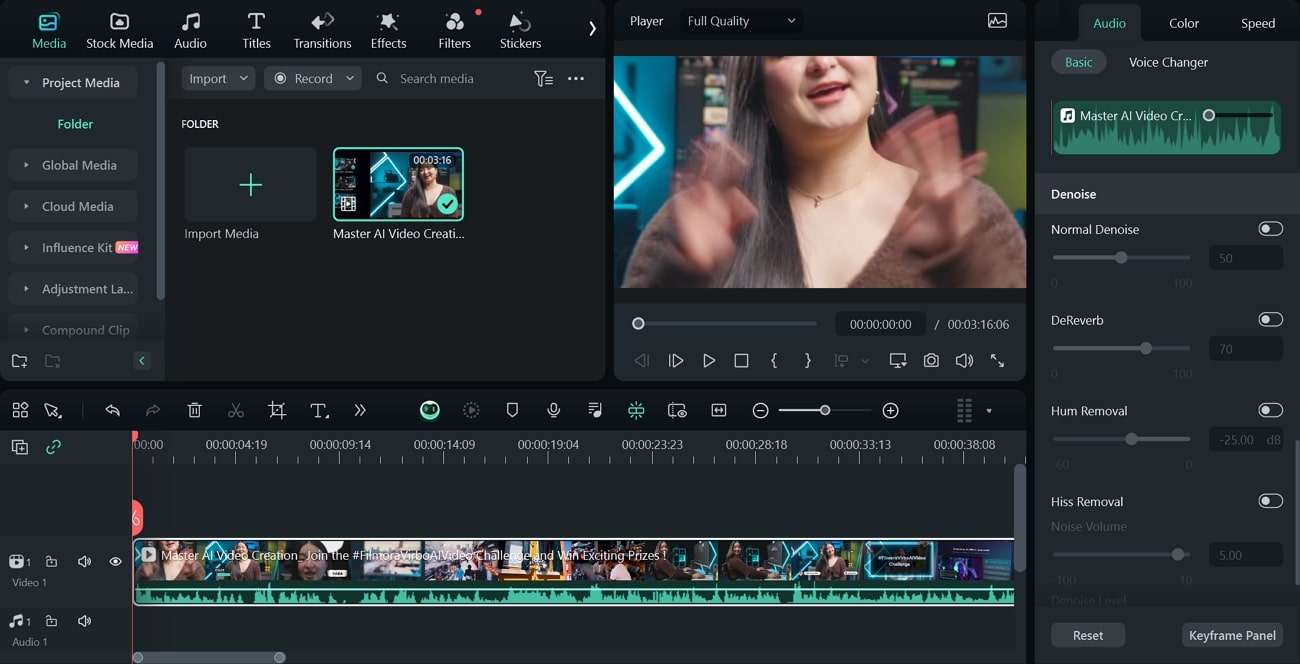Enter fullscreen preview with arrows icon
This screenshot has height=664, width=1300.
[997, 360]
